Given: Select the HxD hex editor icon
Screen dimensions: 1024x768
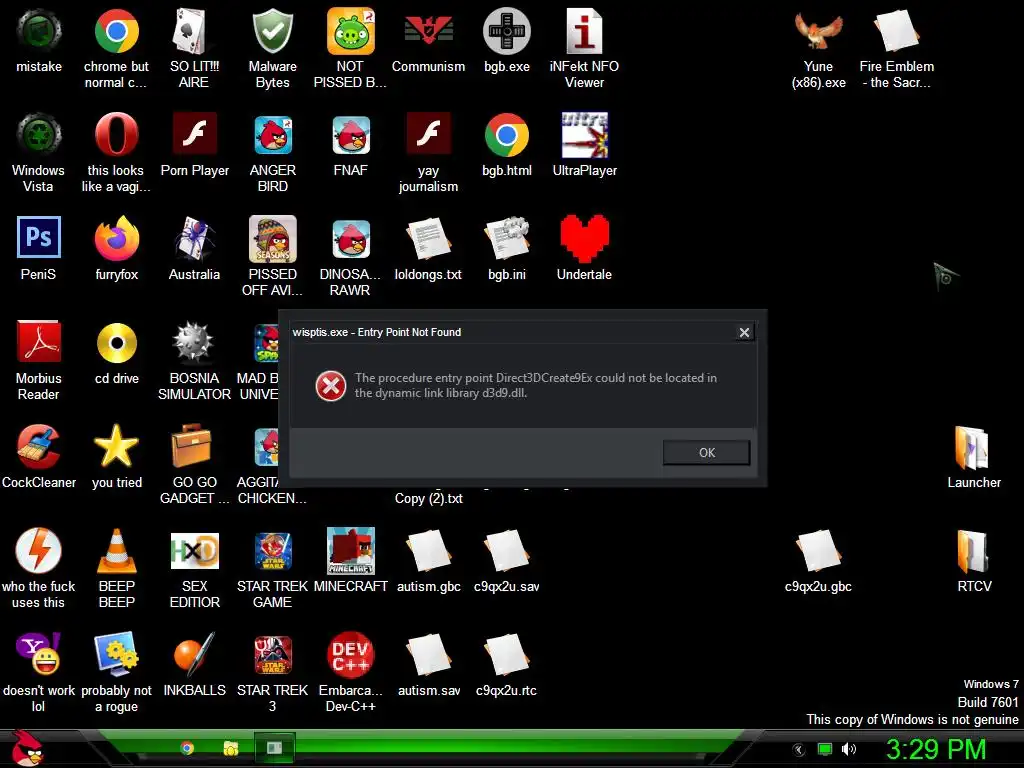Looking at the screenshot, I should coord(195,551).
